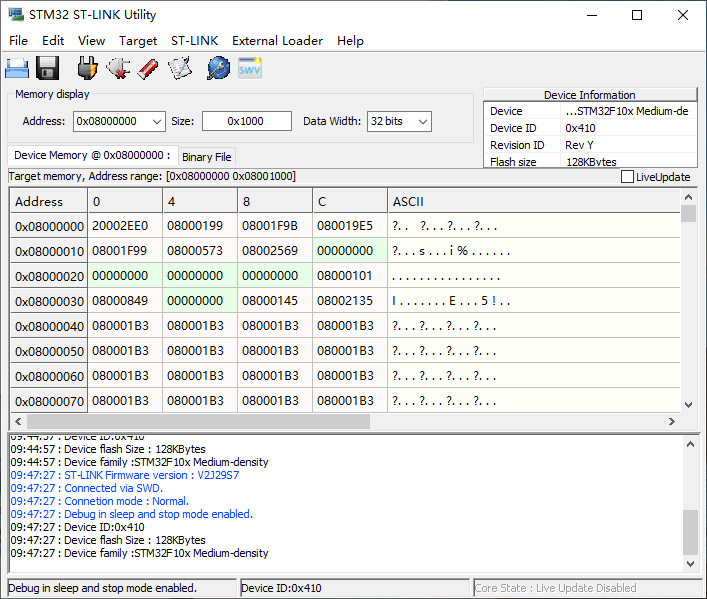Open the SWV viewer icon
Viewport: 707px width, 599px height.
250,68
